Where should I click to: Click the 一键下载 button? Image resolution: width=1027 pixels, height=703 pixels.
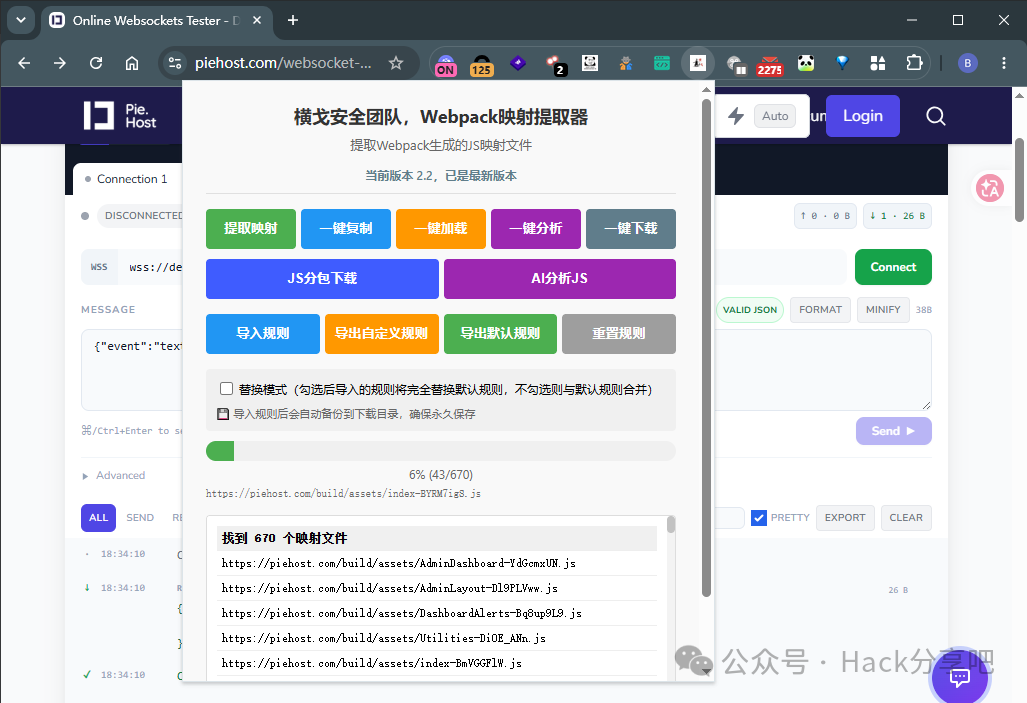coord(631,229)
